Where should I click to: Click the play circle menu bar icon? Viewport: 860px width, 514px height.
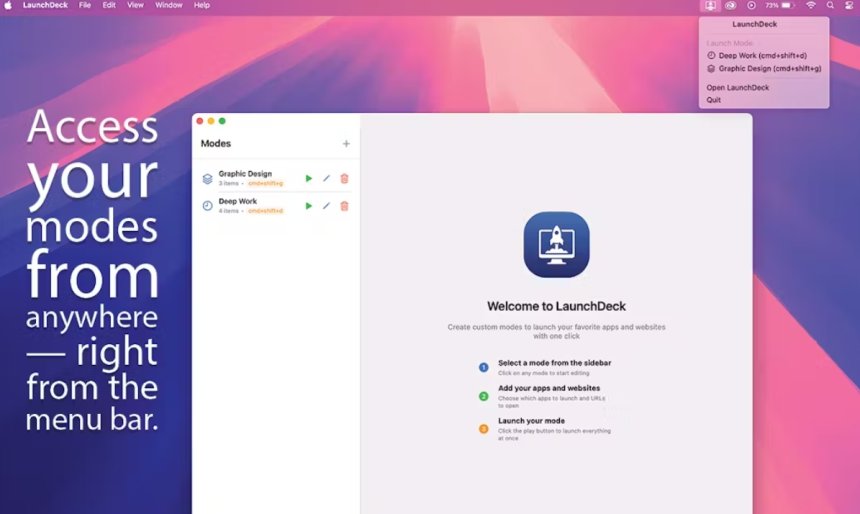point(751,5)
